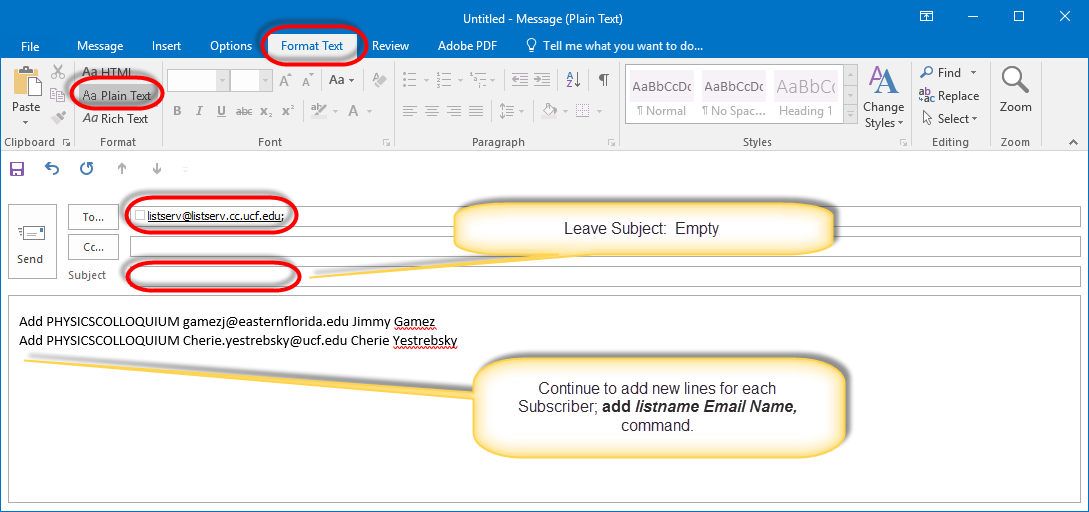Click the Redo arrow icon

[86, 168]
